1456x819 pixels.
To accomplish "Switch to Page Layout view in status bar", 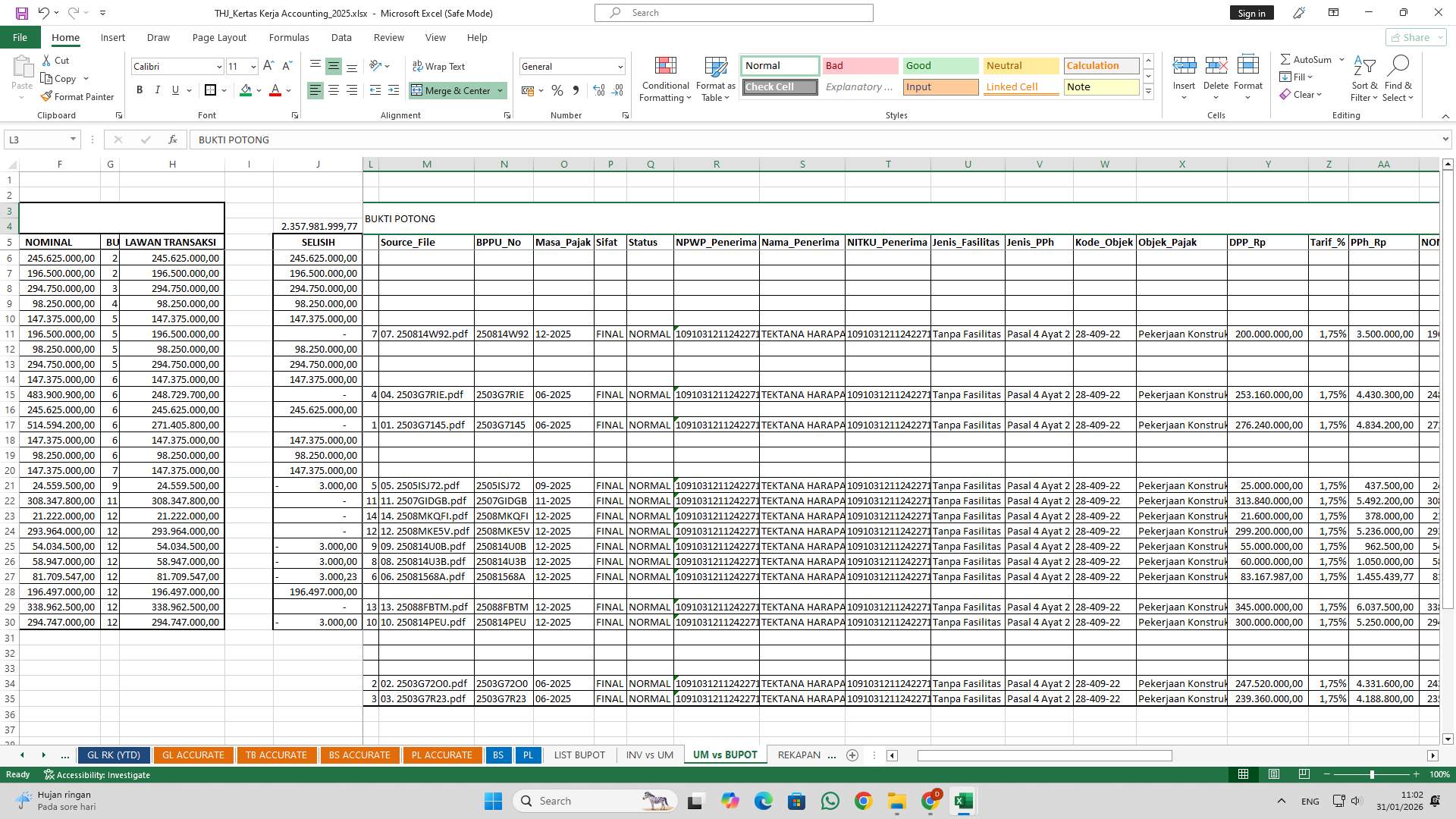I will pyautogui.click(x=1274, y=774).
